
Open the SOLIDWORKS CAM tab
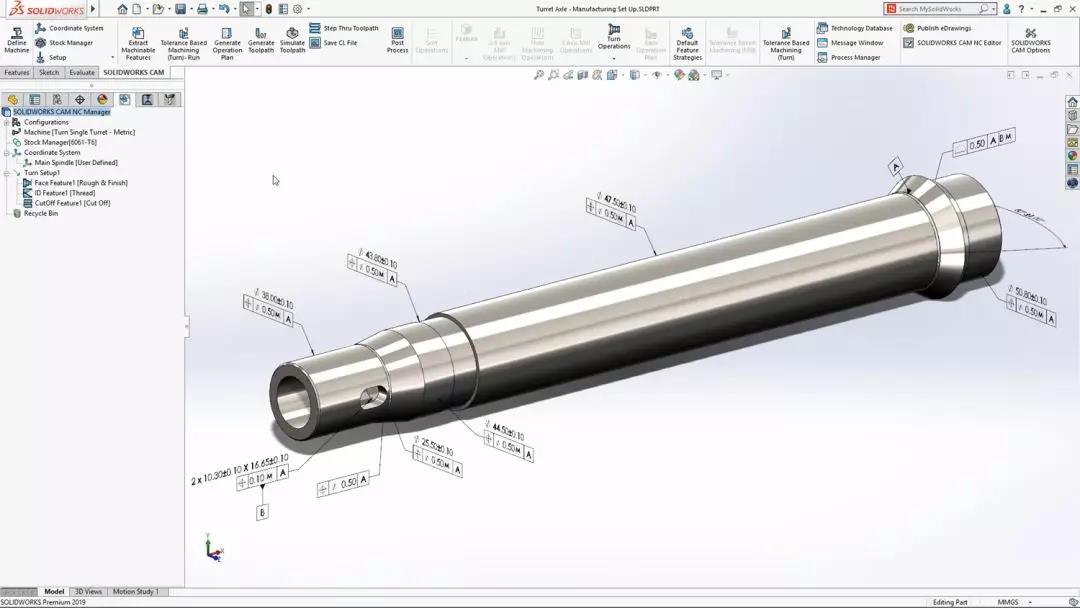click(136, 72)
